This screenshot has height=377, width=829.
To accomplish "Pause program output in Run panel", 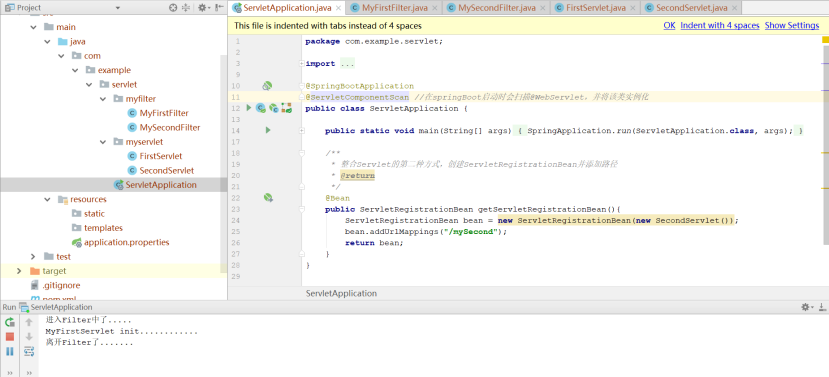I will (x=10, y=351).
